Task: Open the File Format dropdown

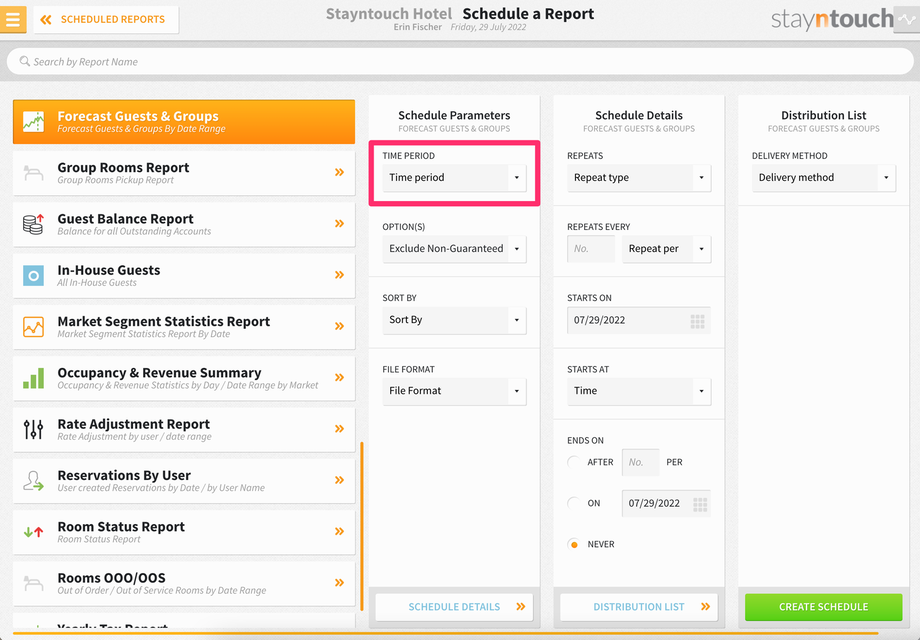Action: tap(454, 391)
